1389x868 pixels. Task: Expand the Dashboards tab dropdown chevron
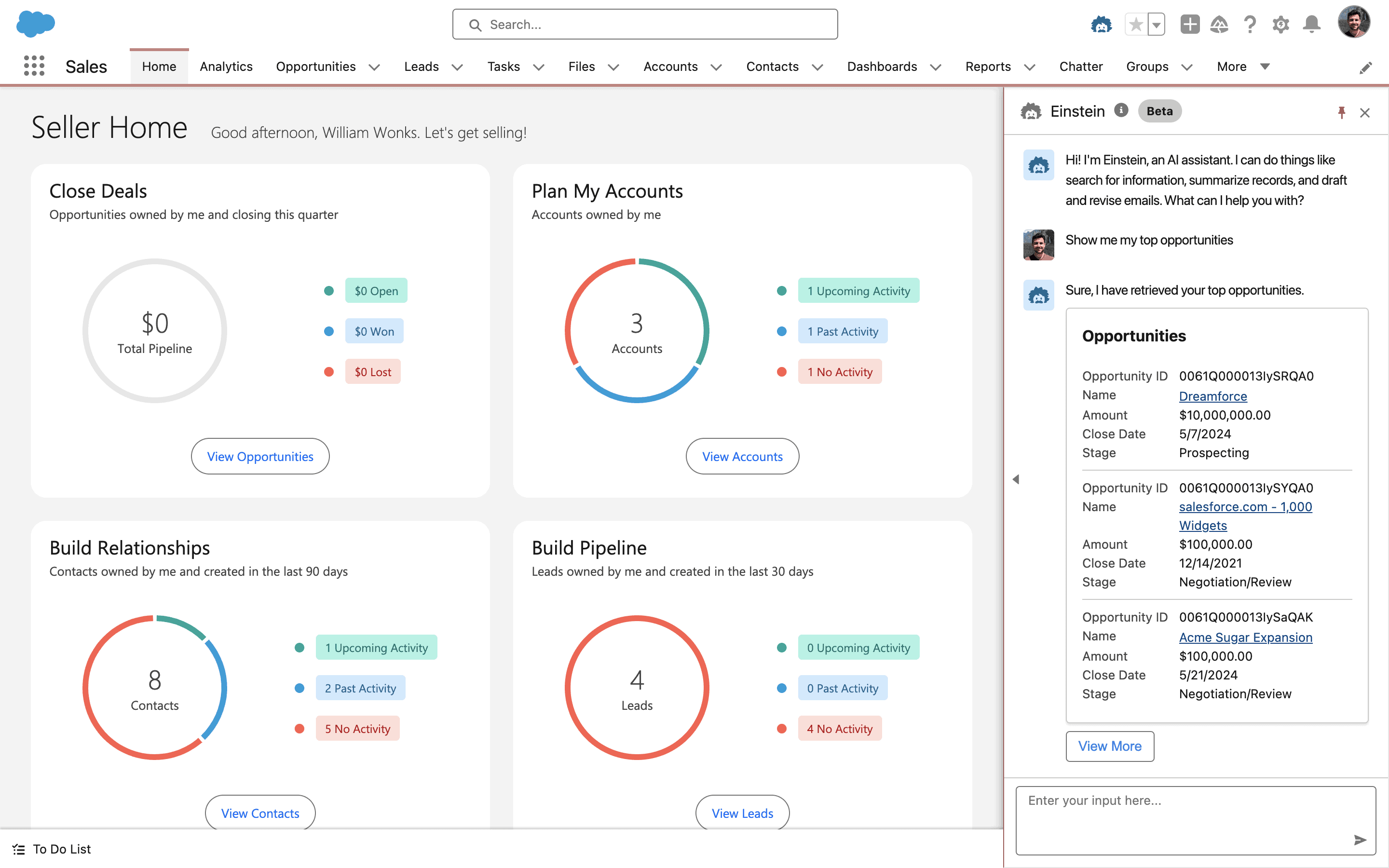[x=936, y=67]
